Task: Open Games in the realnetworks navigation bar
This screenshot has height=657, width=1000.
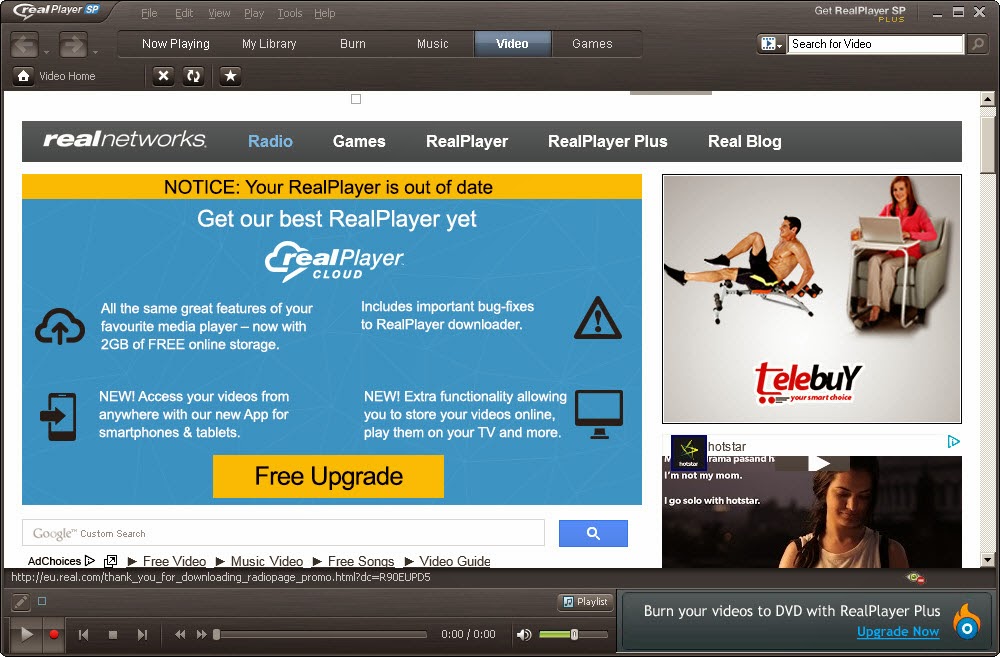Action: tap(359, 142)
